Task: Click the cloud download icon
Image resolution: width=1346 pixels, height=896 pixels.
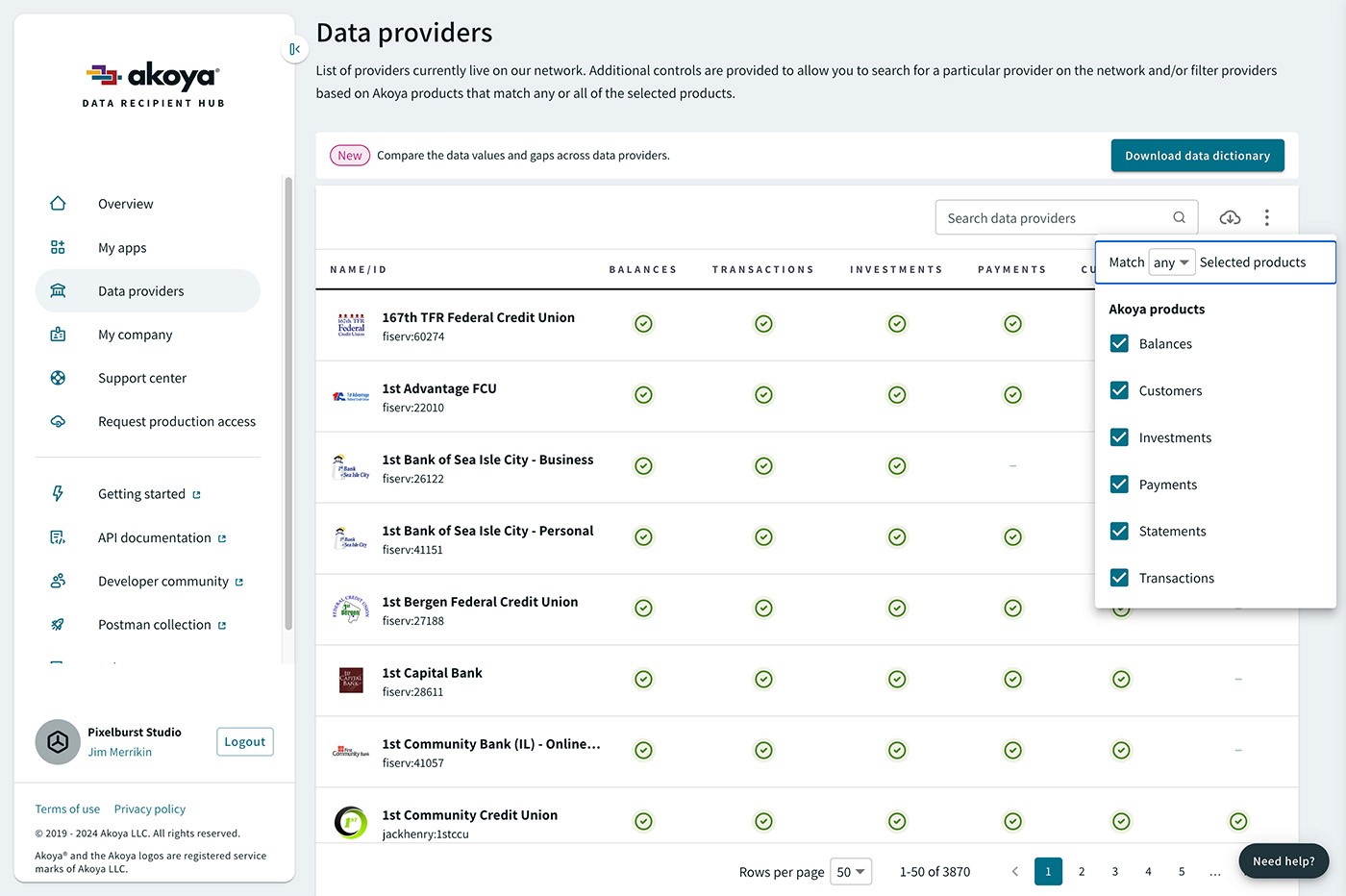Action: click(x=1230, y=217)
